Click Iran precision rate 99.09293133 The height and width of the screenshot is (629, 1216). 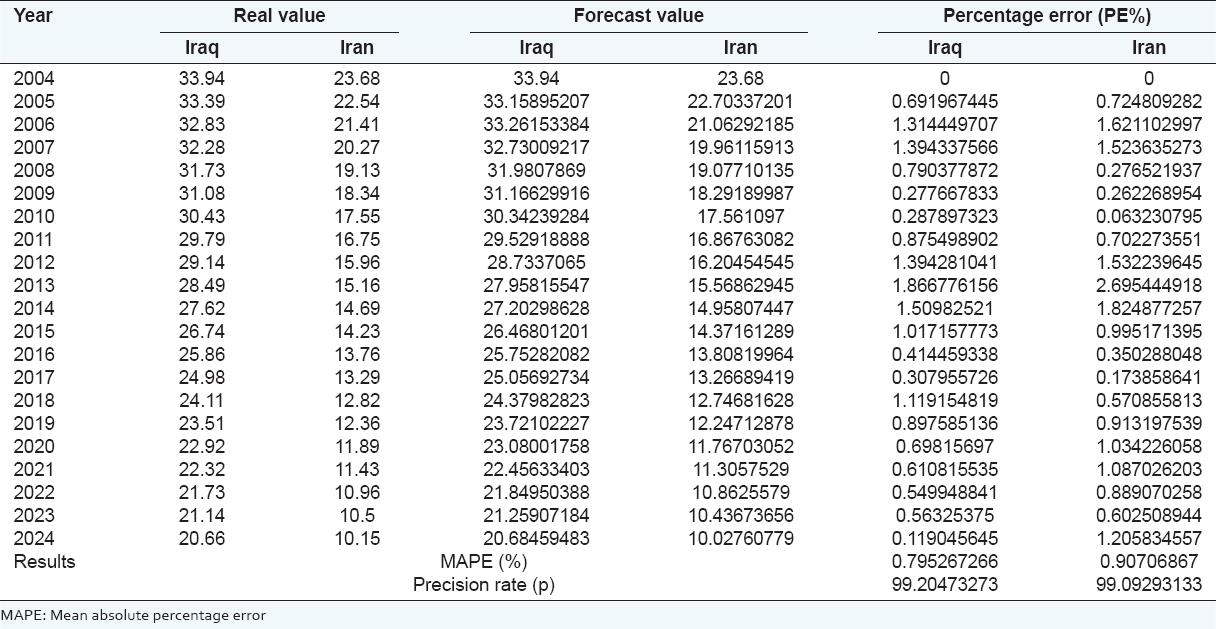tap(1149, 584)
